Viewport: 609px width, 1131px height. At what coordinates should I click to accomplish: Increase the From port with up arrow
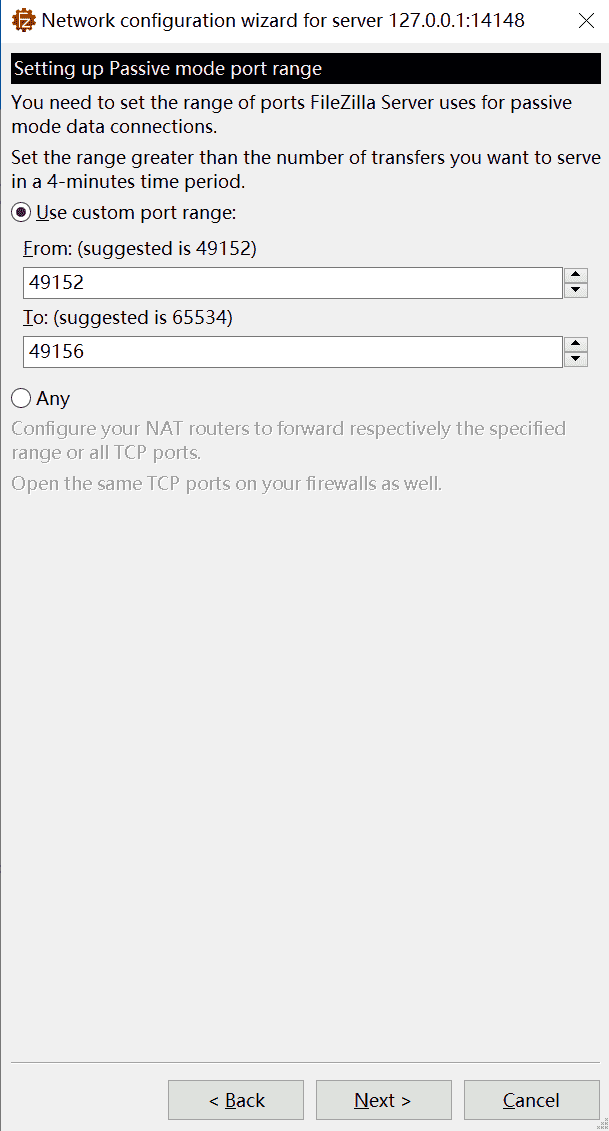point(576,276)
